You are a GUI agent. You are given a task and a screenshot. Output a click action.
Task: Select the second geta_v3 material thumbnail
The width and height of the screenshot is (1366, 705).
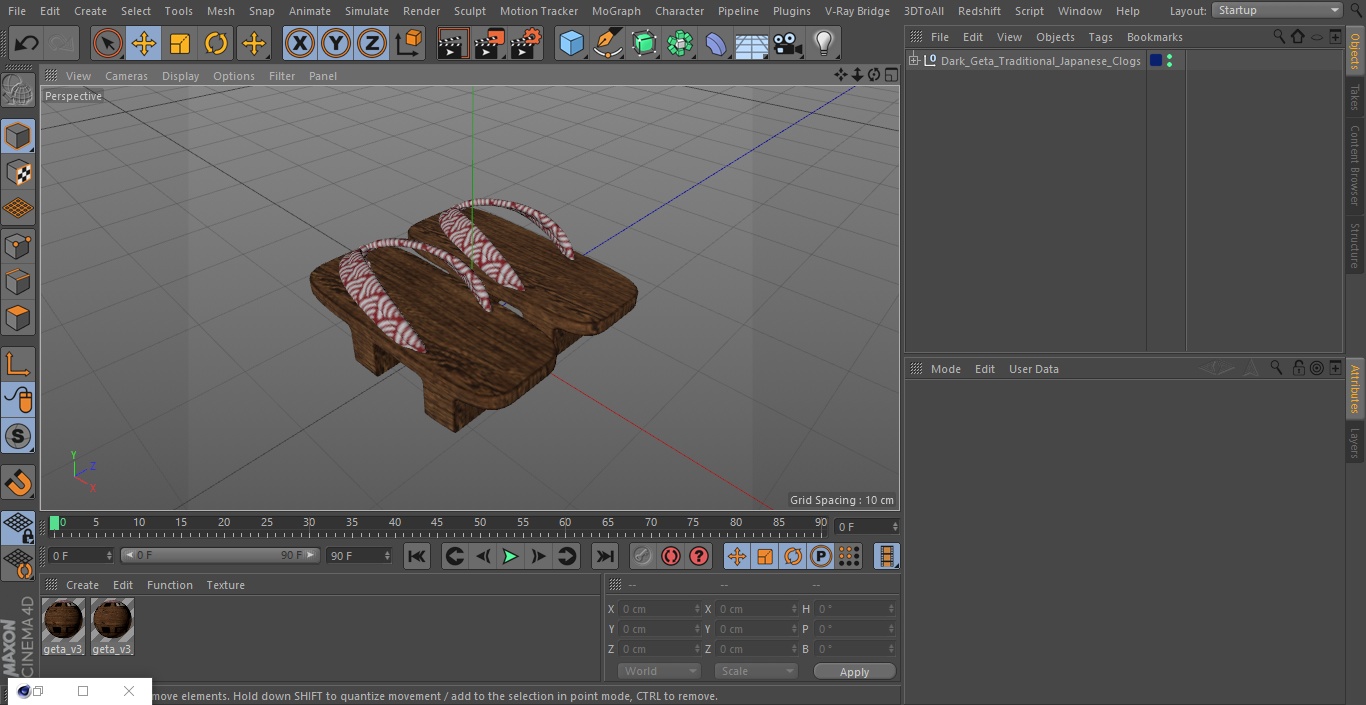coord(112,627)
